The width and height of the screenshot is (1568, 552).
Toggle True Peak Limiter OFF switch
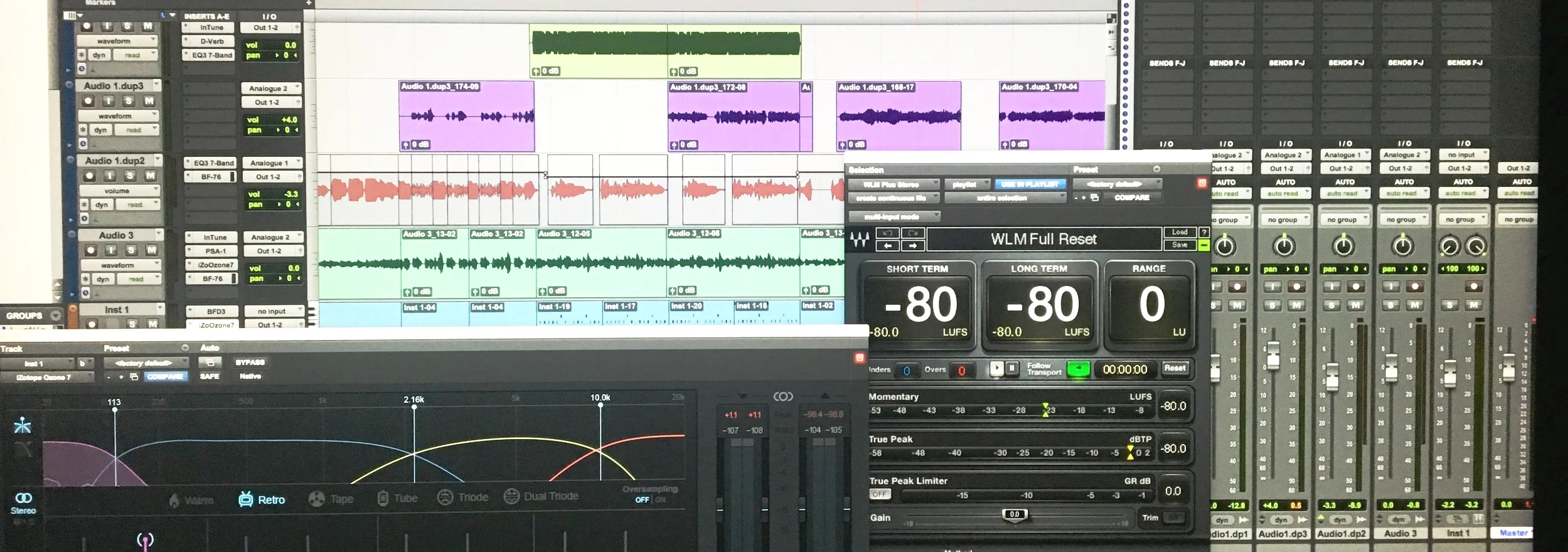(880, 494)
